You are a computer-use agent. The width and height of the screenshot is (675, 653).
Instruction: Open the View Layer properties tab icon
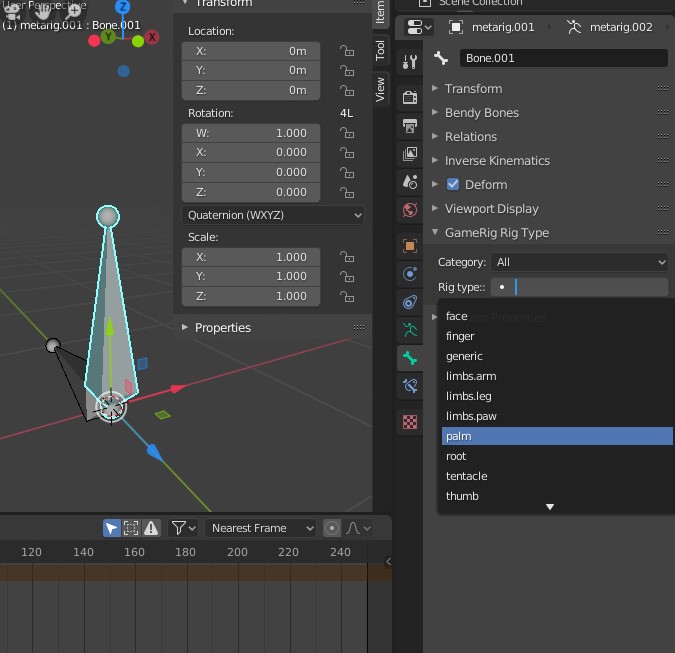coord(409,153)
